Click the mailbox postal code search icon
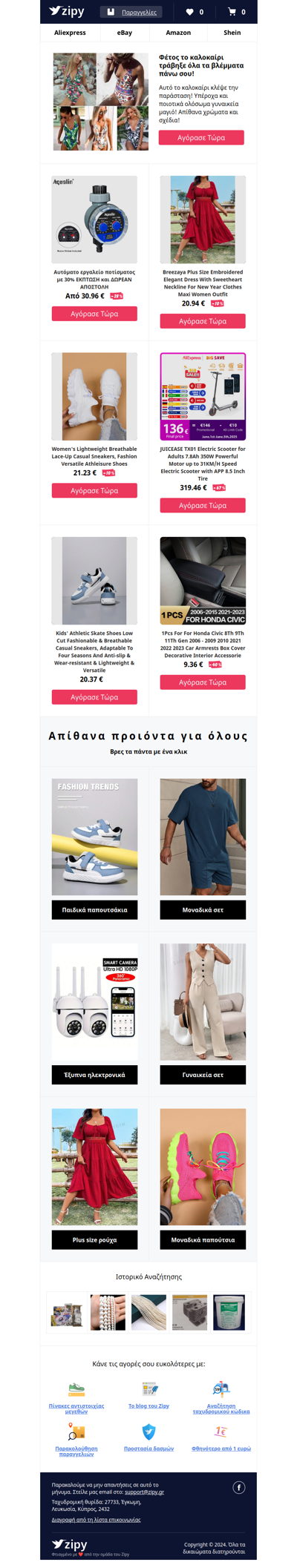 [221, 1389]
